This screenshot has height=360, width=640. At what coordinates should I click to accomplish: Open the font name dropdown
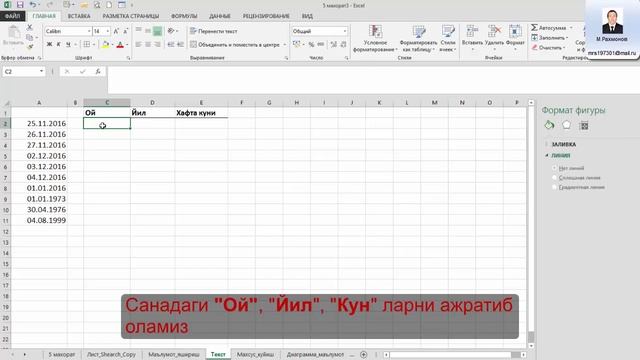pyautogui.click(x=89, y=31)
